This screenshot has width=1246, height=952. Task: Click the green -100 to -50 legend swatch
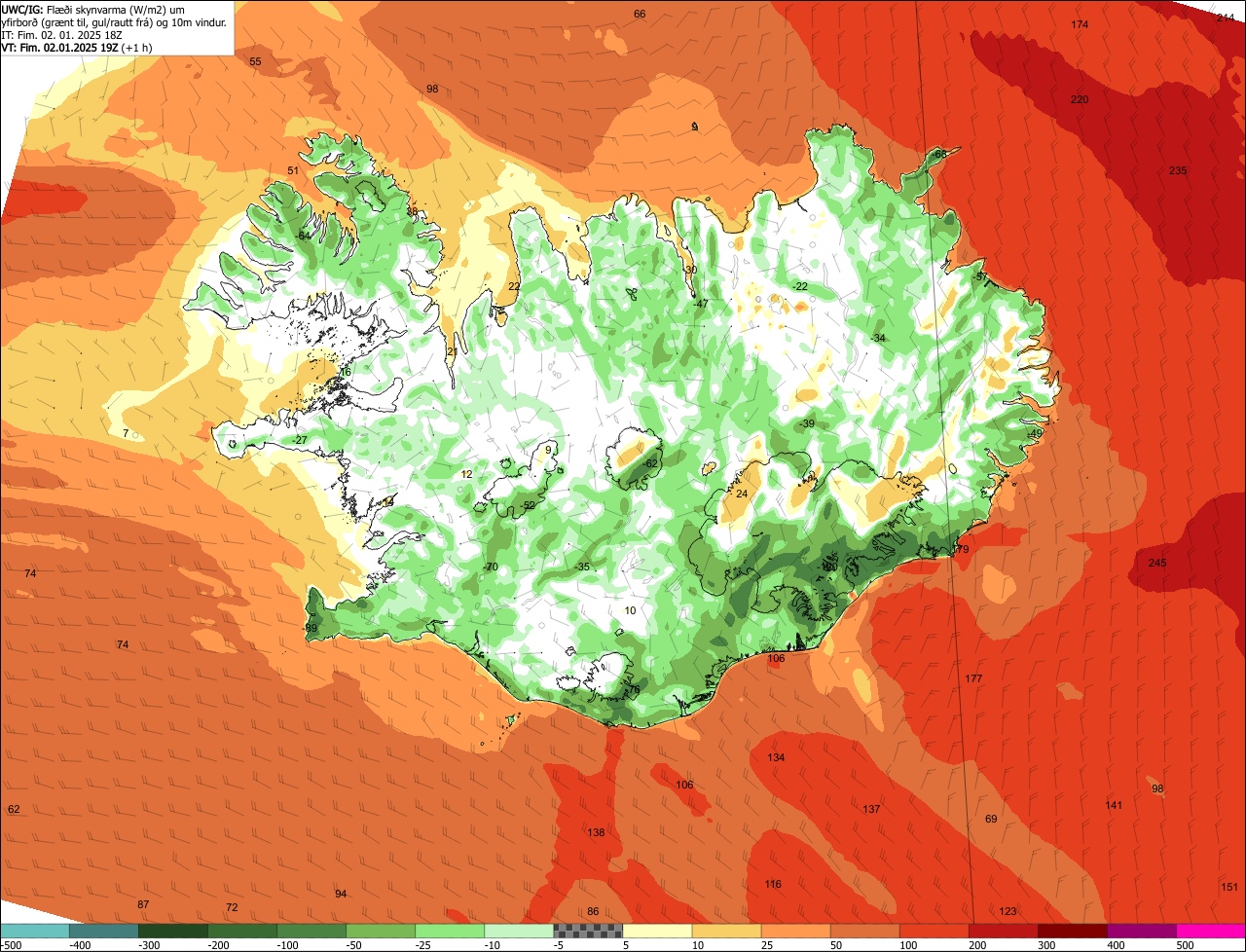[x=311, y=931]
